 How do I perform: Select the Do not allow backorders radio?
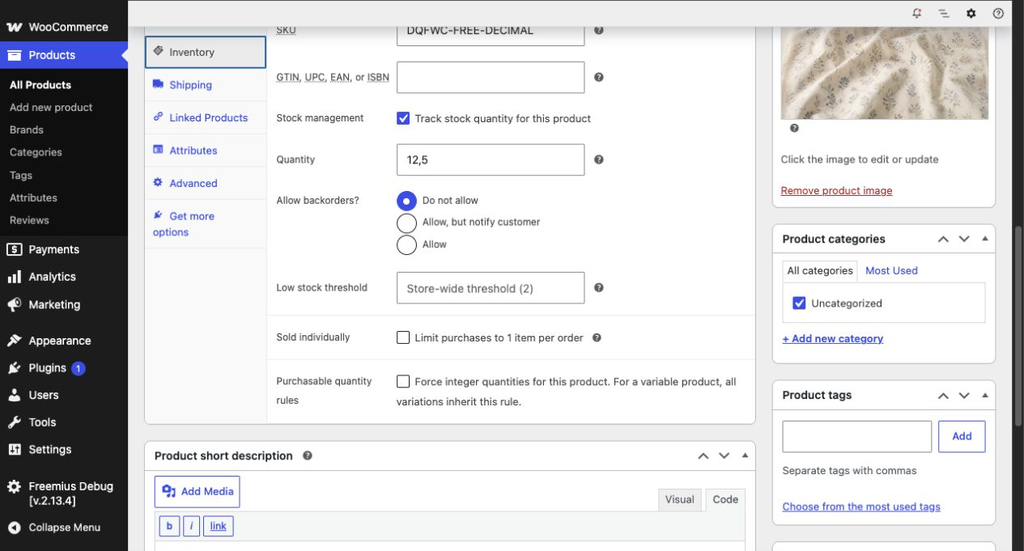click(x=406, y=200)
